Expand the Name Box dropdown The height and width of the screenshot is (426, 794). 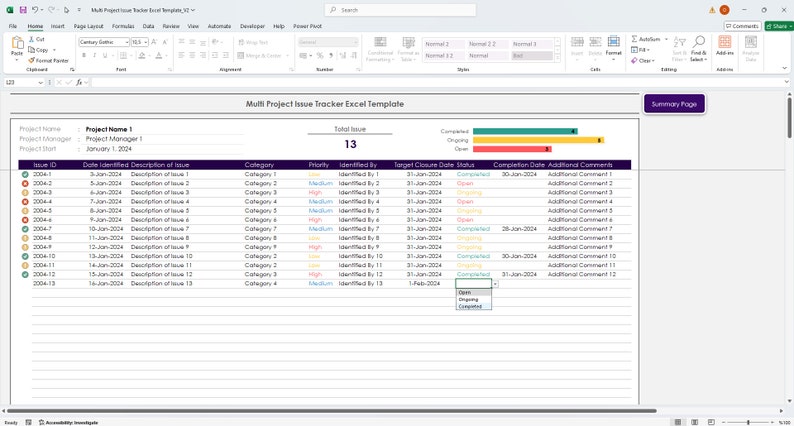41,82
